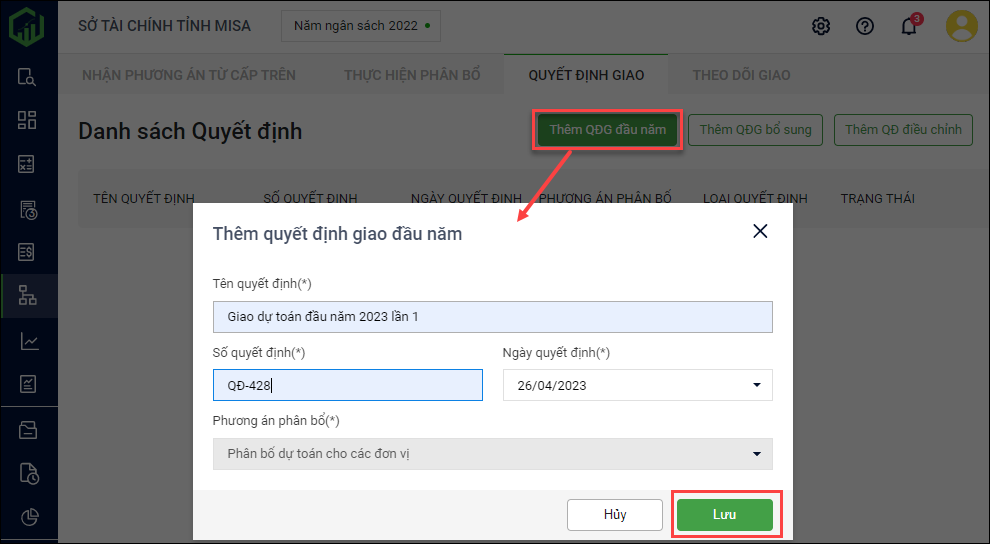Image resolution: width=990 pixels, height=544 pixels.
Task: Open the dashboard grid icon in sidebar
Action: 28,121
